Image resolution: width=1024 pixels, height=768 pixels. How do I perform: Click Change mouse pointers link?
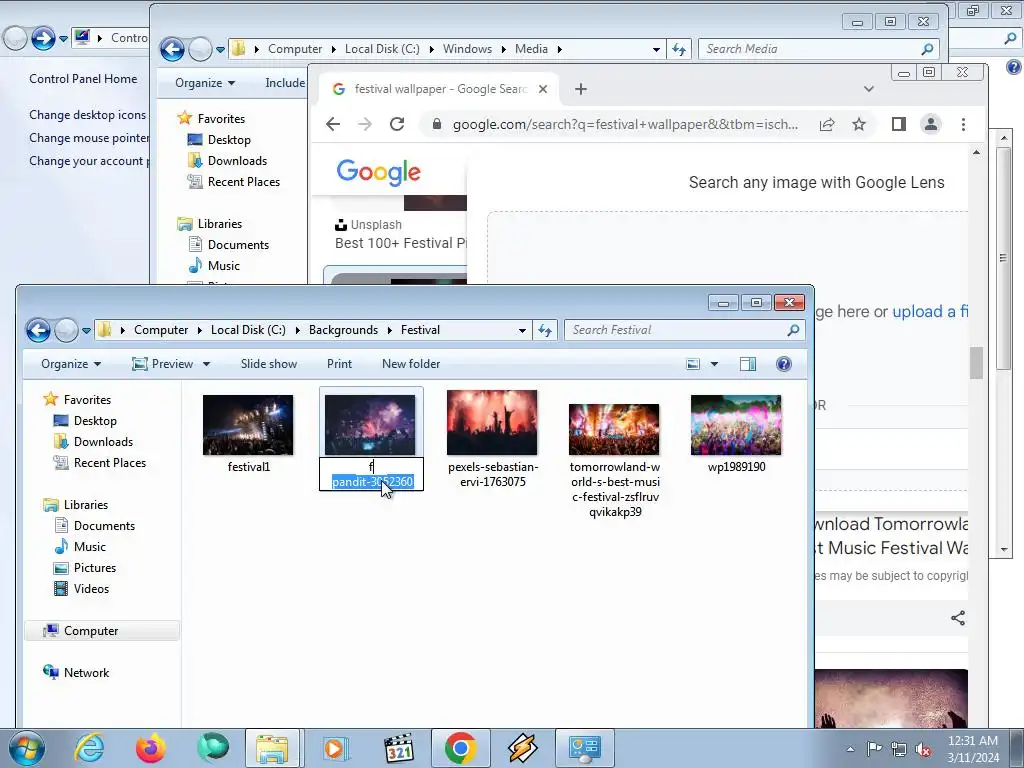pyautogui.click(x=89, y=138)
